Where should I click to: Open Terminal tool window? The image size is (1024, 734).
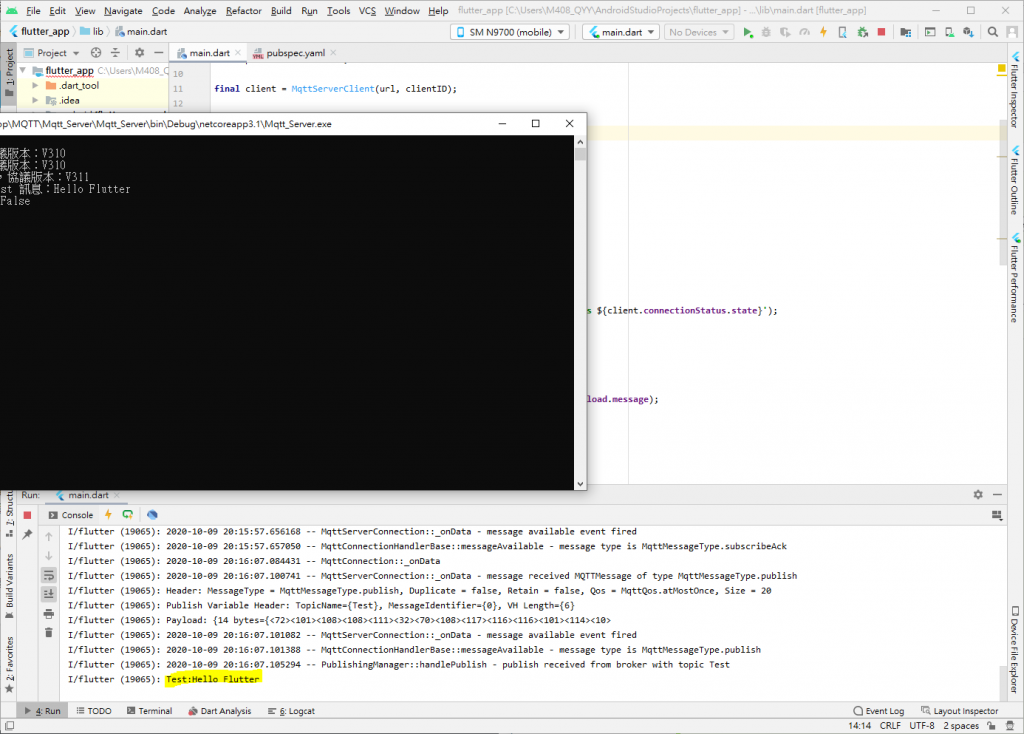[149, 710]
